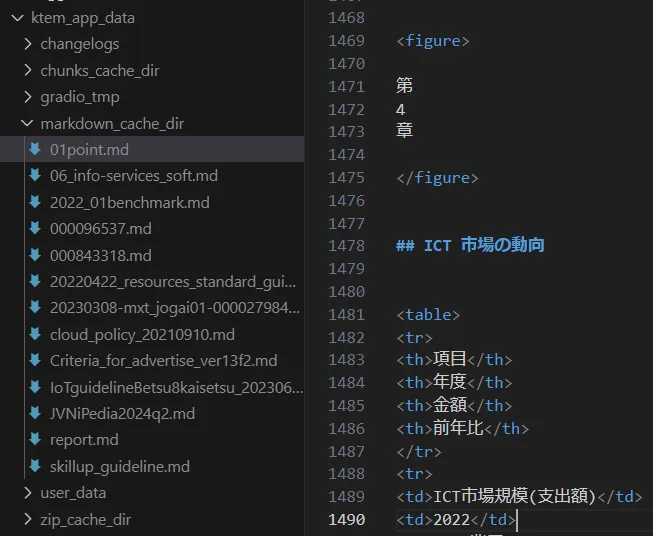The width and height of the screenshot is (653, 536).
Task: Place cursor on <table> tag
Action: click(428, 315)
